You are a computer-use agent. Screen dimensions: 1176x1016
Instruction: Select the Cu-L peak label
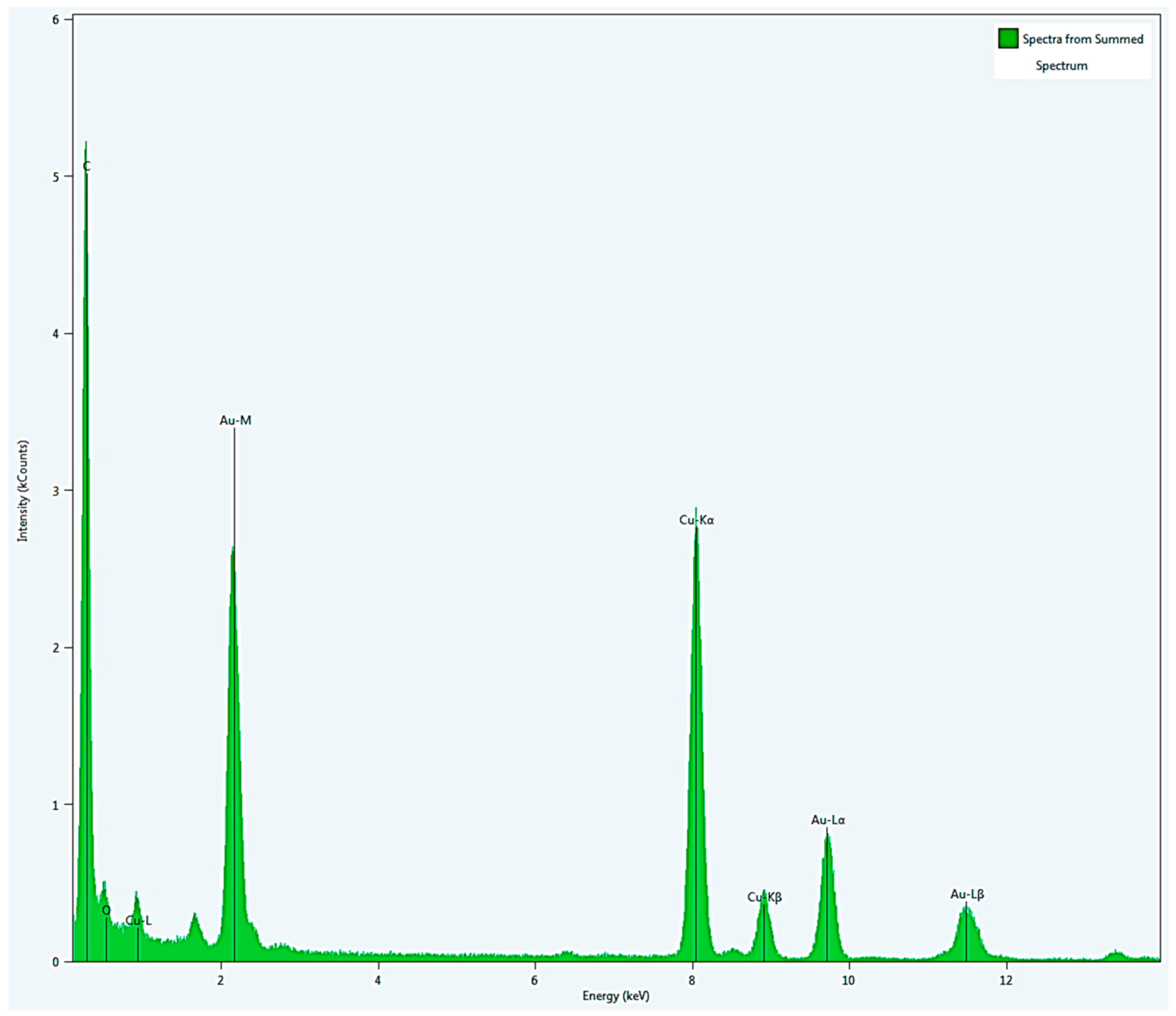click(138, 921)
